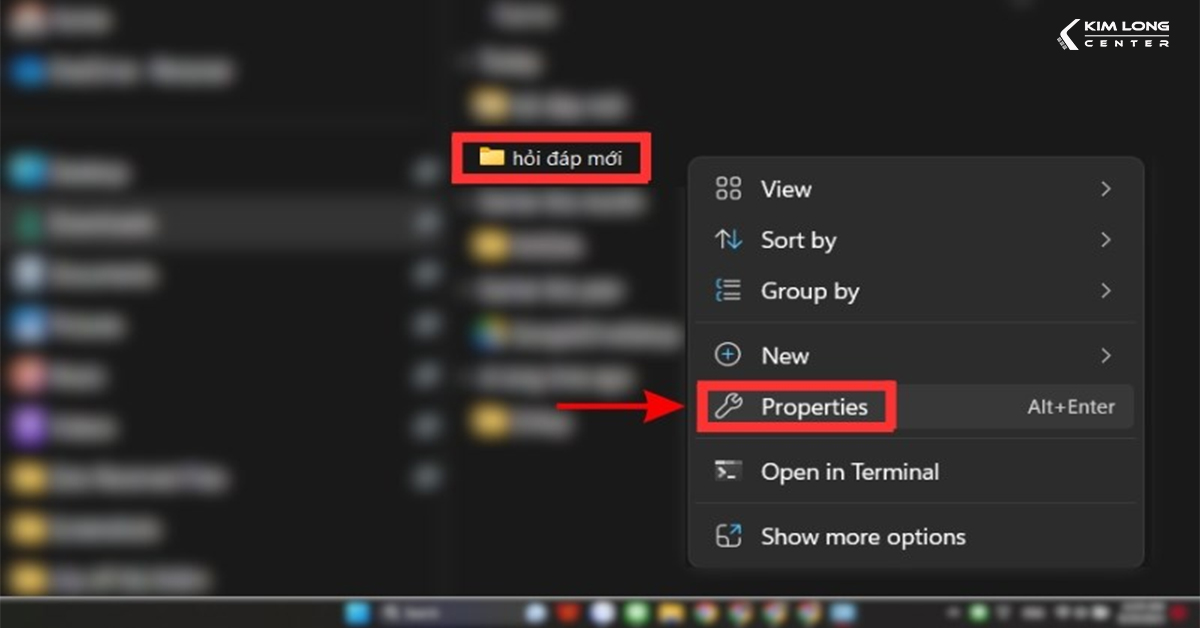Expand the View submenu chevron

pyautogui.click(x=1105, y=188)
